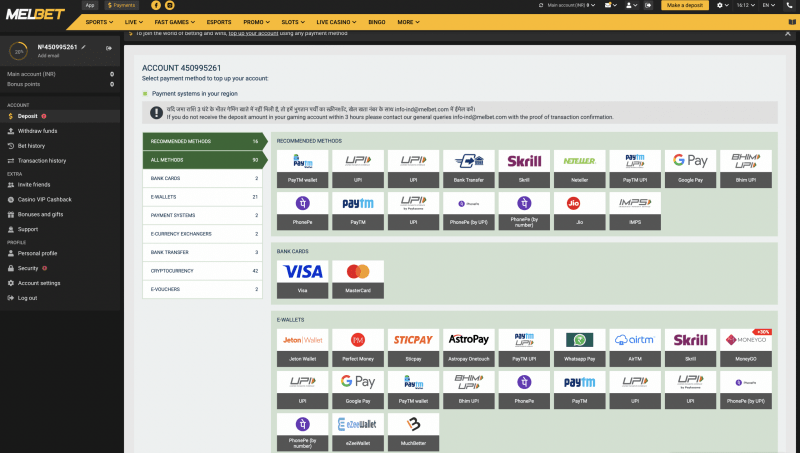Open the Live Casino dropdown

pos(340,21)
